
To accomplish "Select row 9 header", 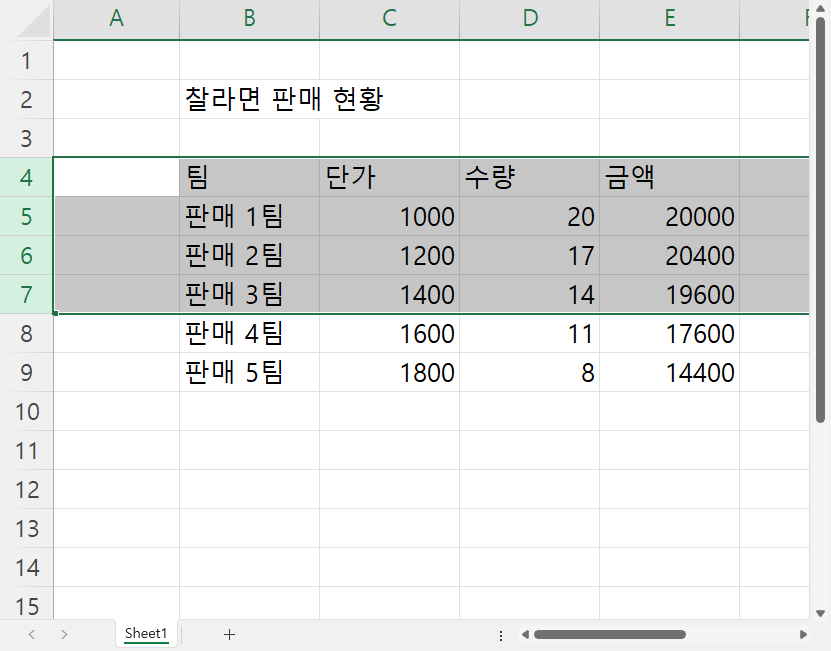I will [26, 372].
